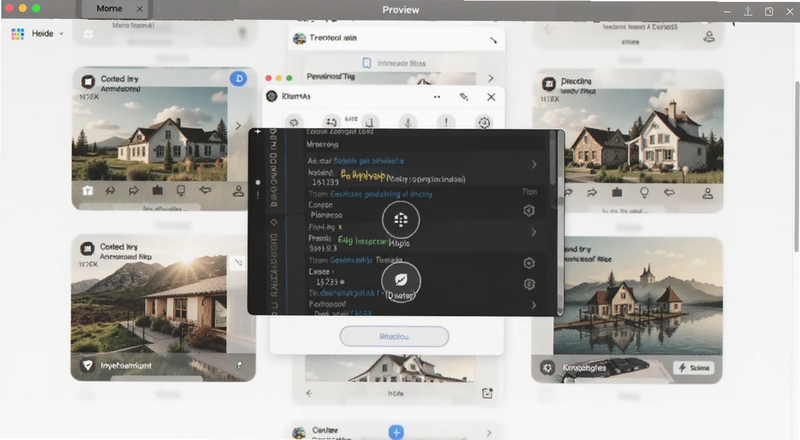Viewport: 800px width, 440px height.
Task: Click the clock icon in KtumAs toolbar
Action: point(484,123)
